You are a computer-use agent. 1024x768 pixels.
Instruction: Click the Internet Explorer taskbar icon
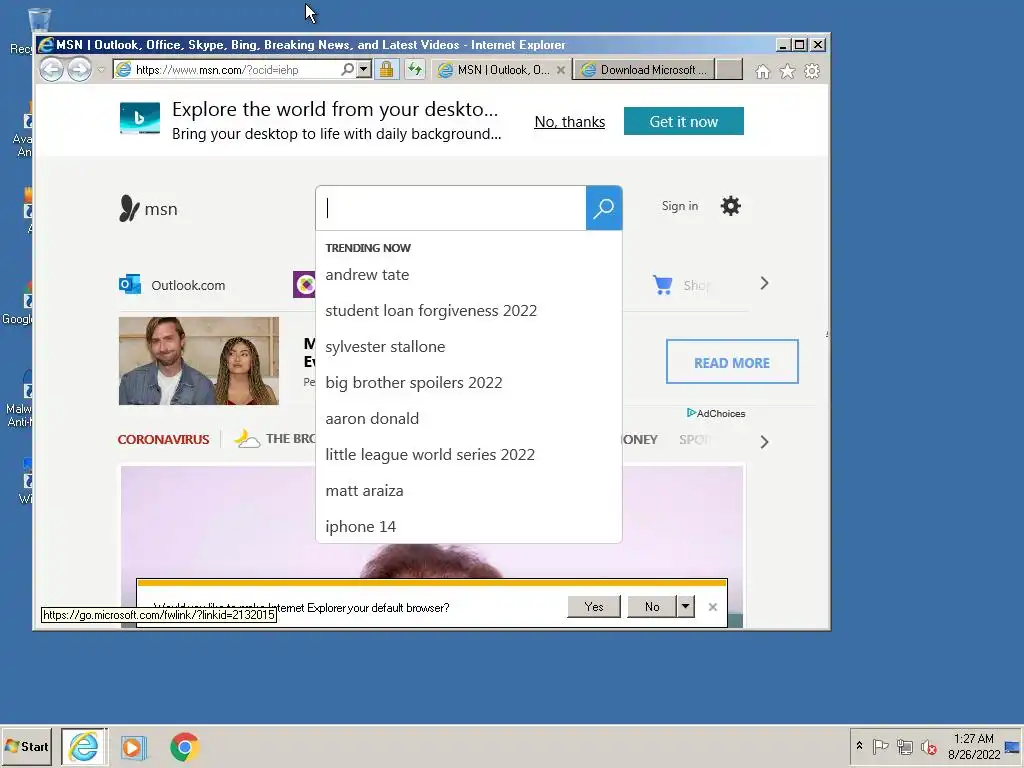[84, 746]
